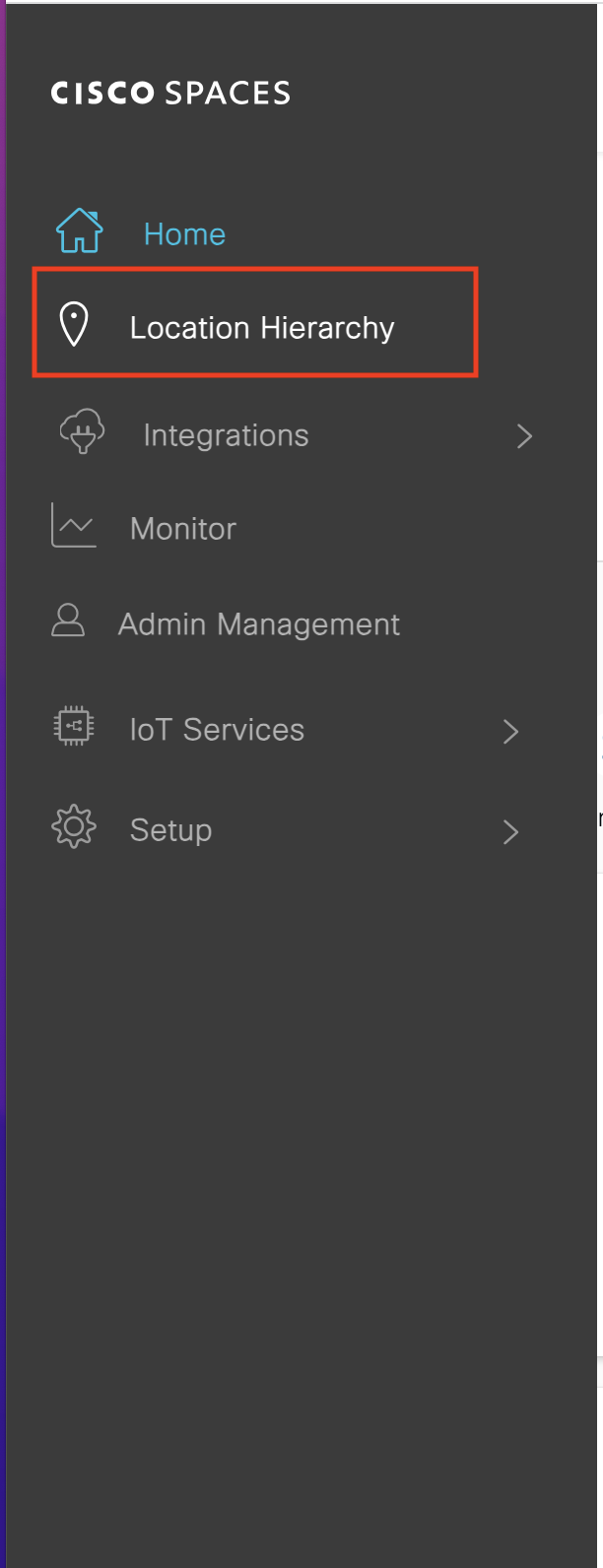Image resolution: width=603 pixels, height=1568 pixels.
Task: Click the Monitor chart icon
Action: tap(74, 526)
